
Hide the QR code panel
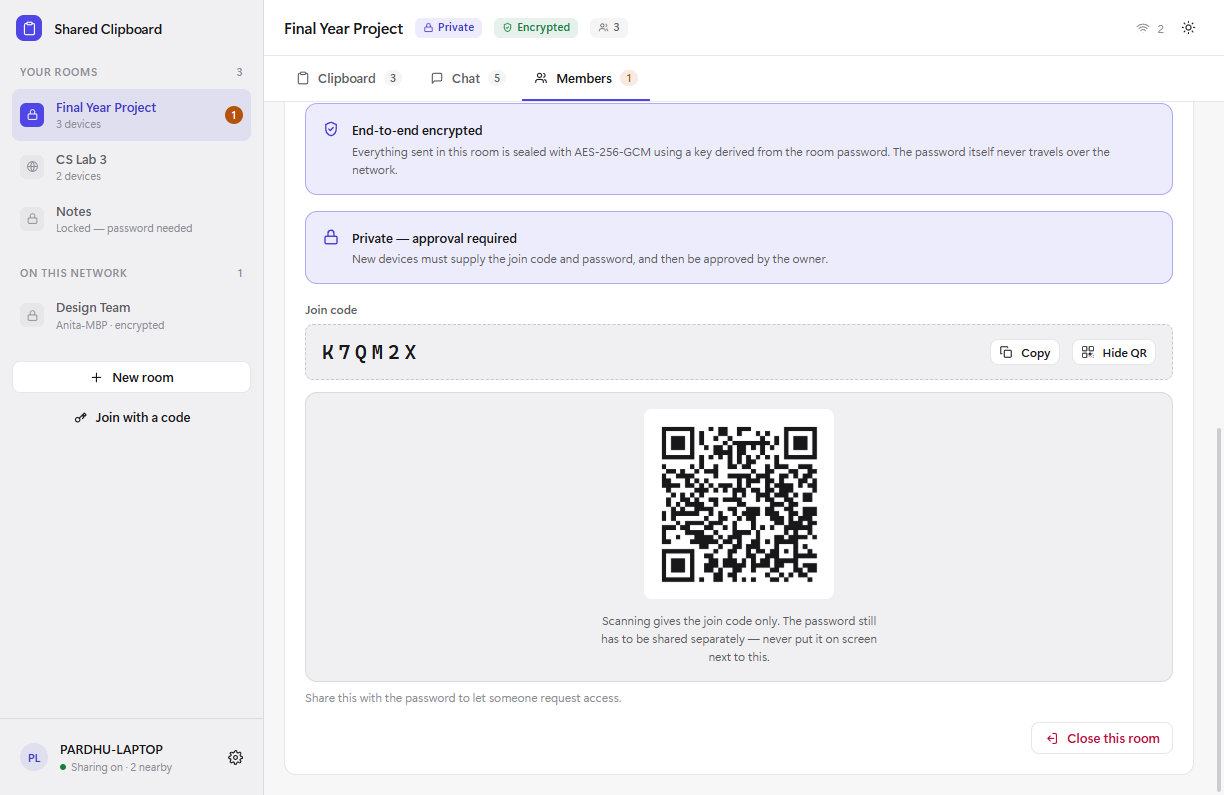point(1114,352)
